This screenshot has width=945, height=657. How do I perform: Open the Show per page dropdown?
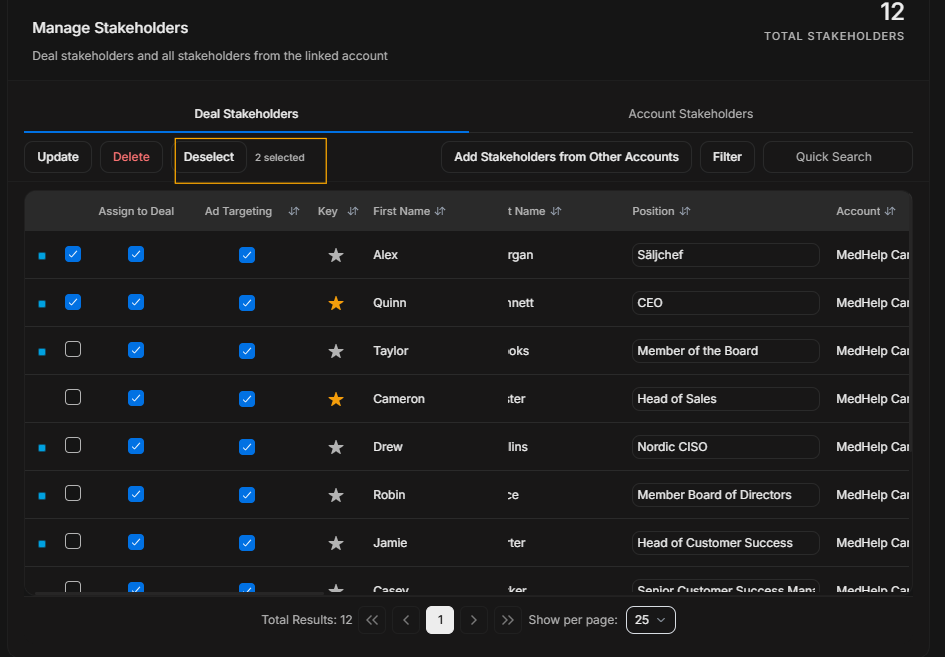point(651,620)
